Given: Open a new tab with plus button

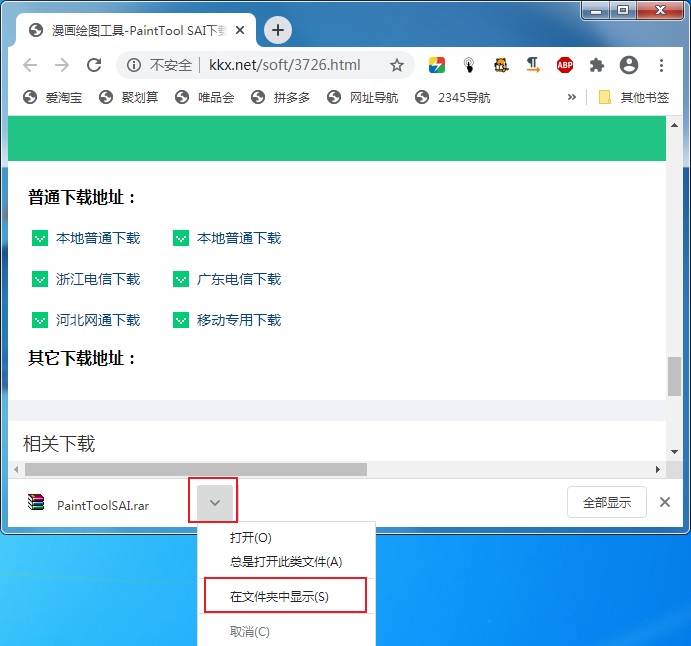Looking at the screenshot, I should (x=278, y=30).
